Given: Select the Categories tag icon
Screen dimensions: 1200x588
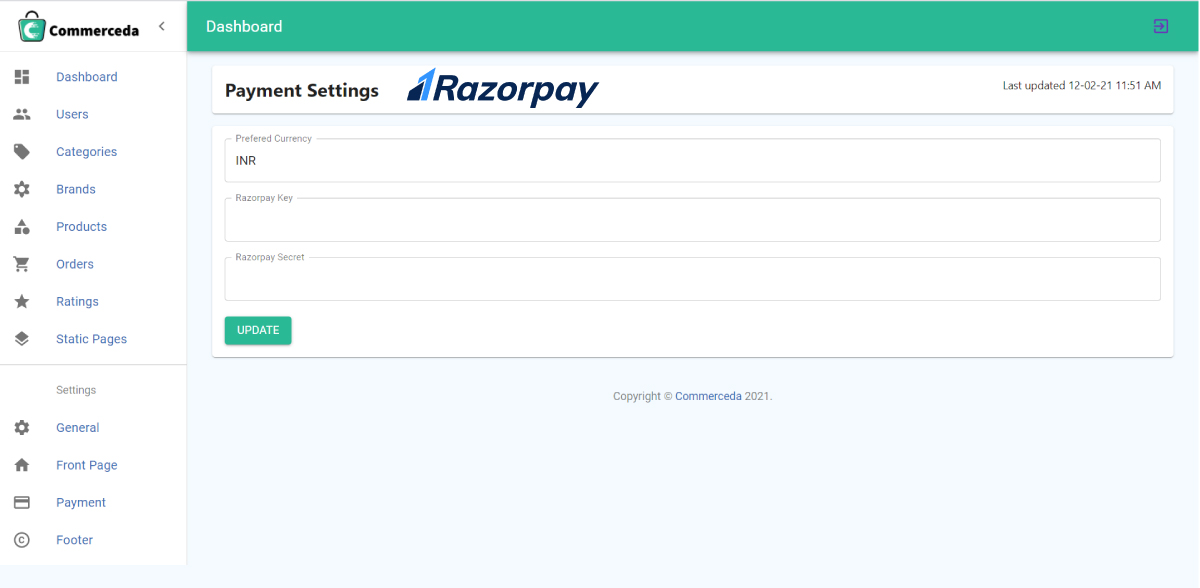Looking at the screenshot, I should click(x=22, y=152).
